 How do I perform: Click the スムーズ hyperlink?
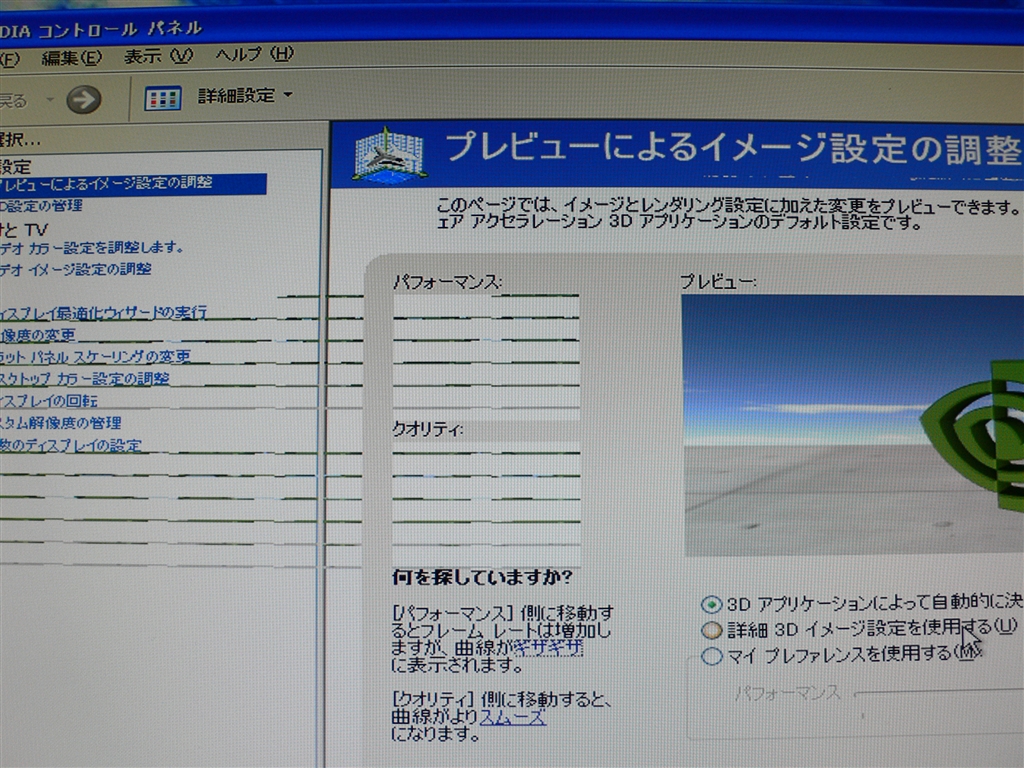coord(513,717)
